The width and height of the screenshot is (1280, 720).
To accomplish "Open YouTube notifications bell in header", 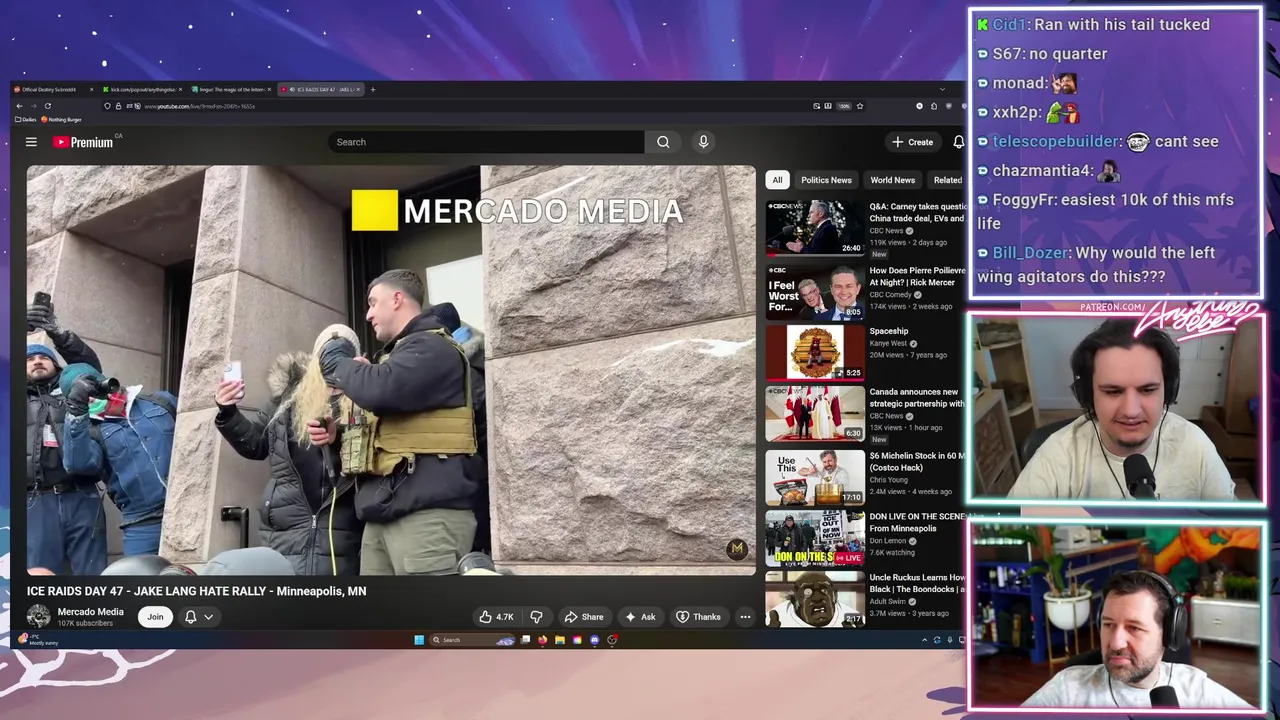I will tap(958, 142).
